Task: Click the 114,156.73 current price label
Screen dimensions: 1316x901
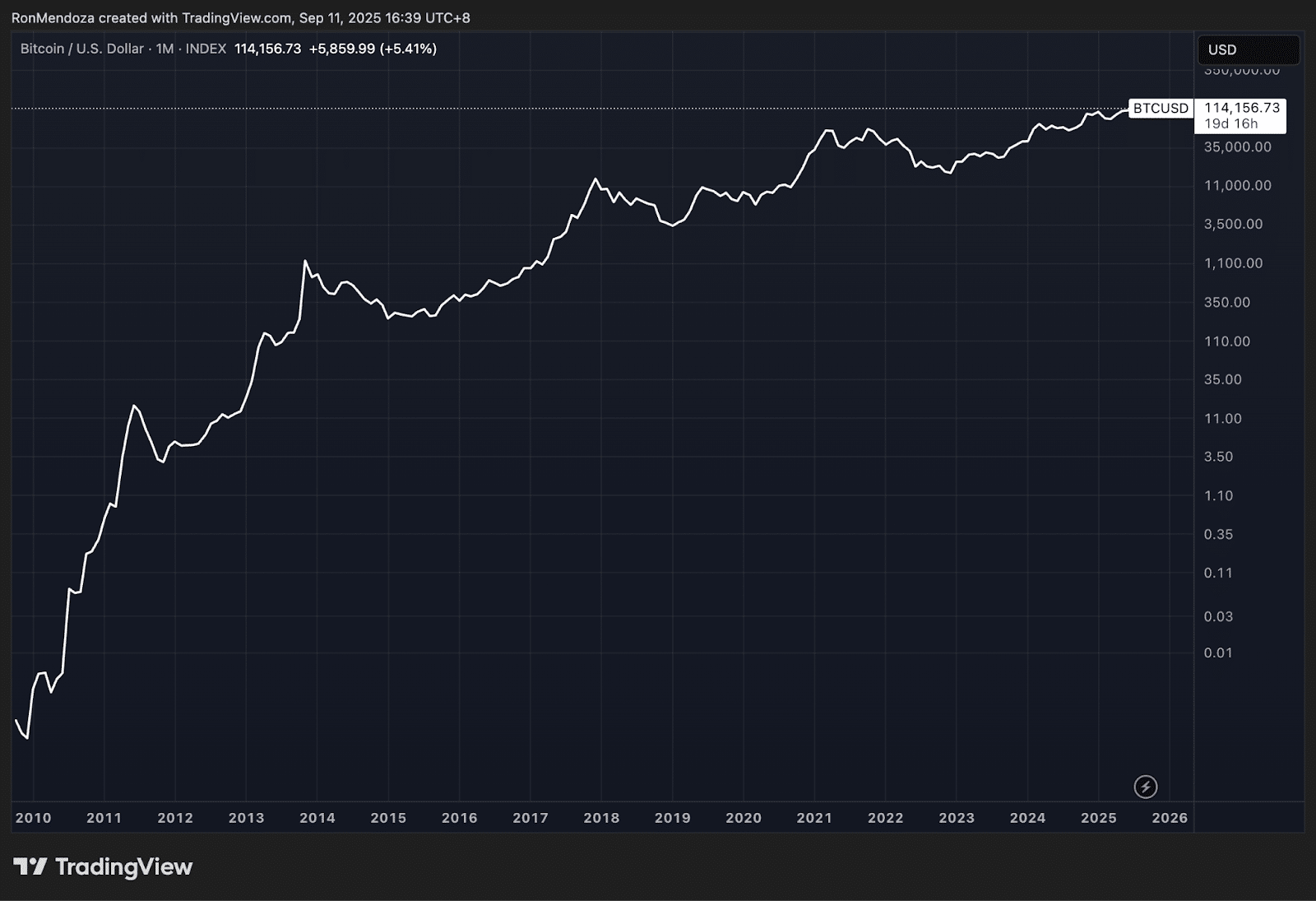Action: [1242, 106]
